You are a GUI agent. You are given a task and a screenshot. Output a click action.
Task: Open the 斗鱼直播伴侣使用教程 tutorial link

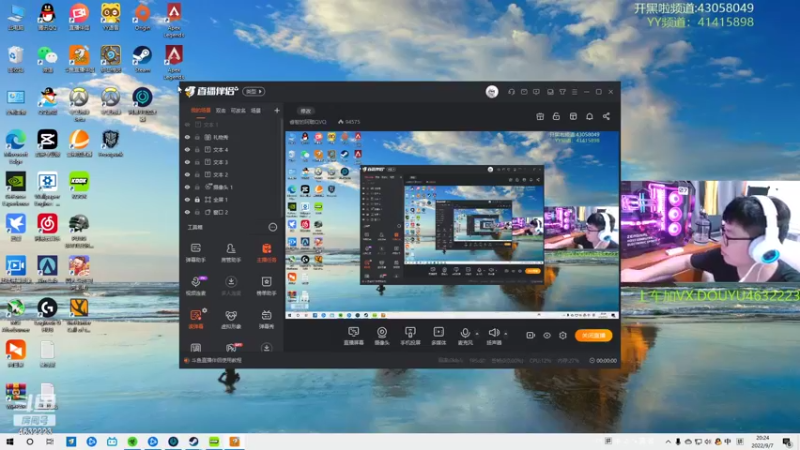coord(216,360)
